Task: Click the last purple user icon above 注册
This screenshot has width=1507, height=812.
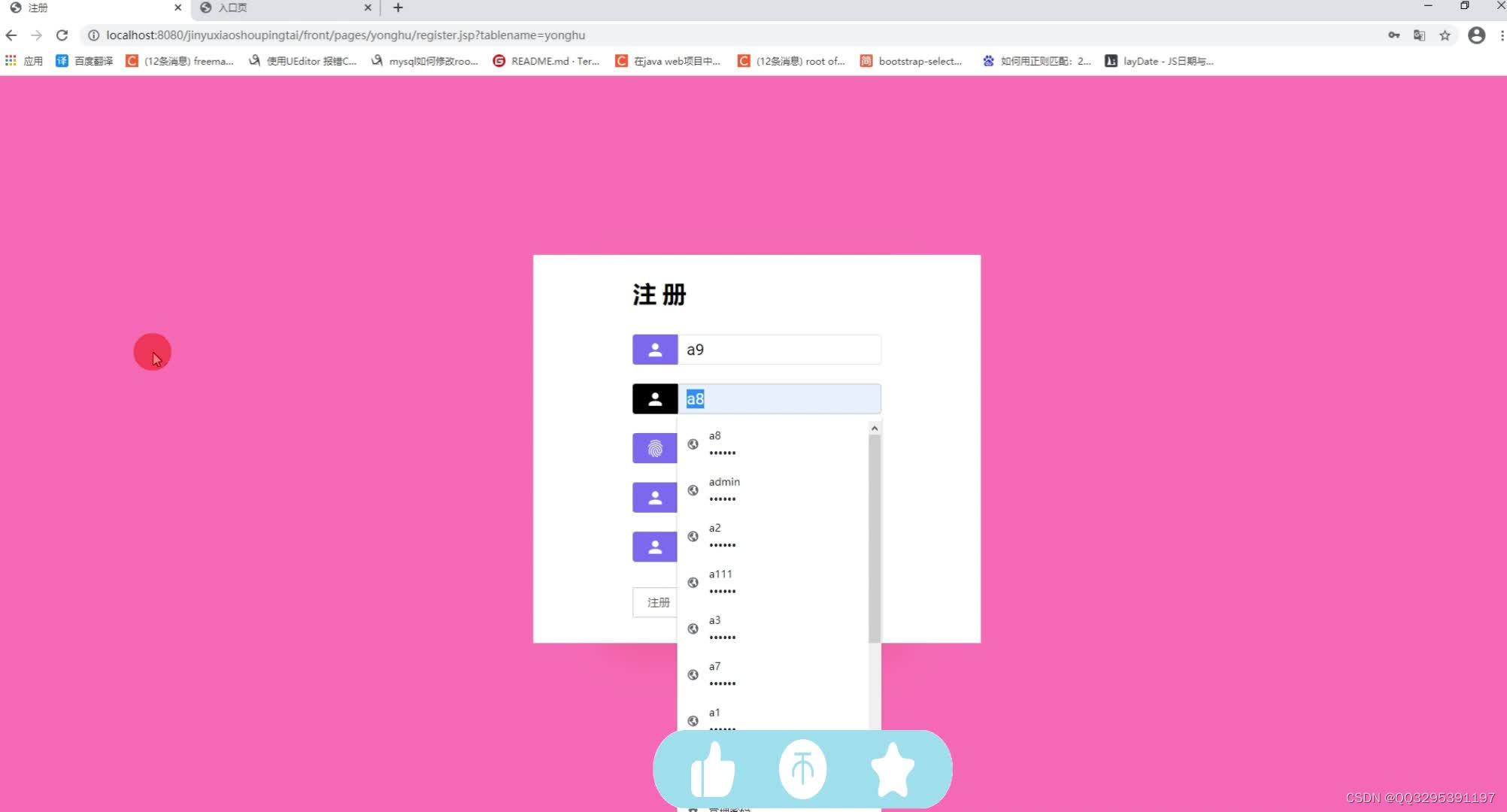Action: 655,547
